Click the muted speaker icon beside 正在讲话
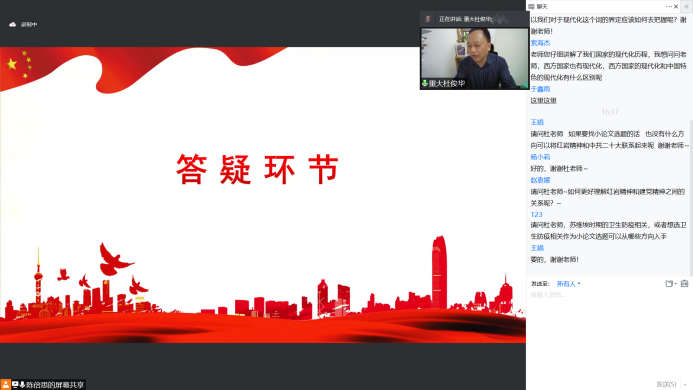Image resolution: width=693 pixels, height=390 pixels. click(428, 19)
